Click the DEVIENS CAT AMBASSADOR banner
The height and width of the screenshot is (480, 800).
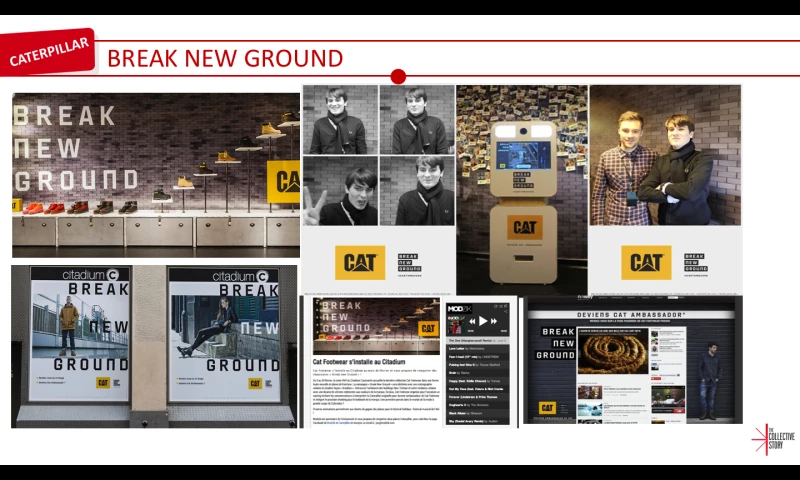[x=631, y=315]
